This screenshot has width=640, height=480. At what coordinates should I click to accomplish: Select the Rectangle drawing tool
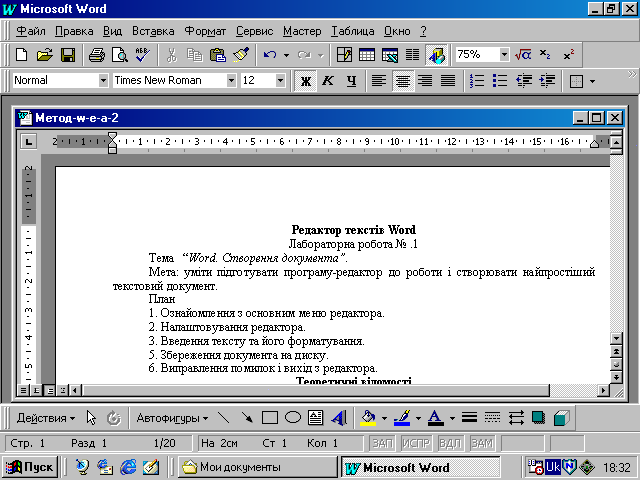270,418
